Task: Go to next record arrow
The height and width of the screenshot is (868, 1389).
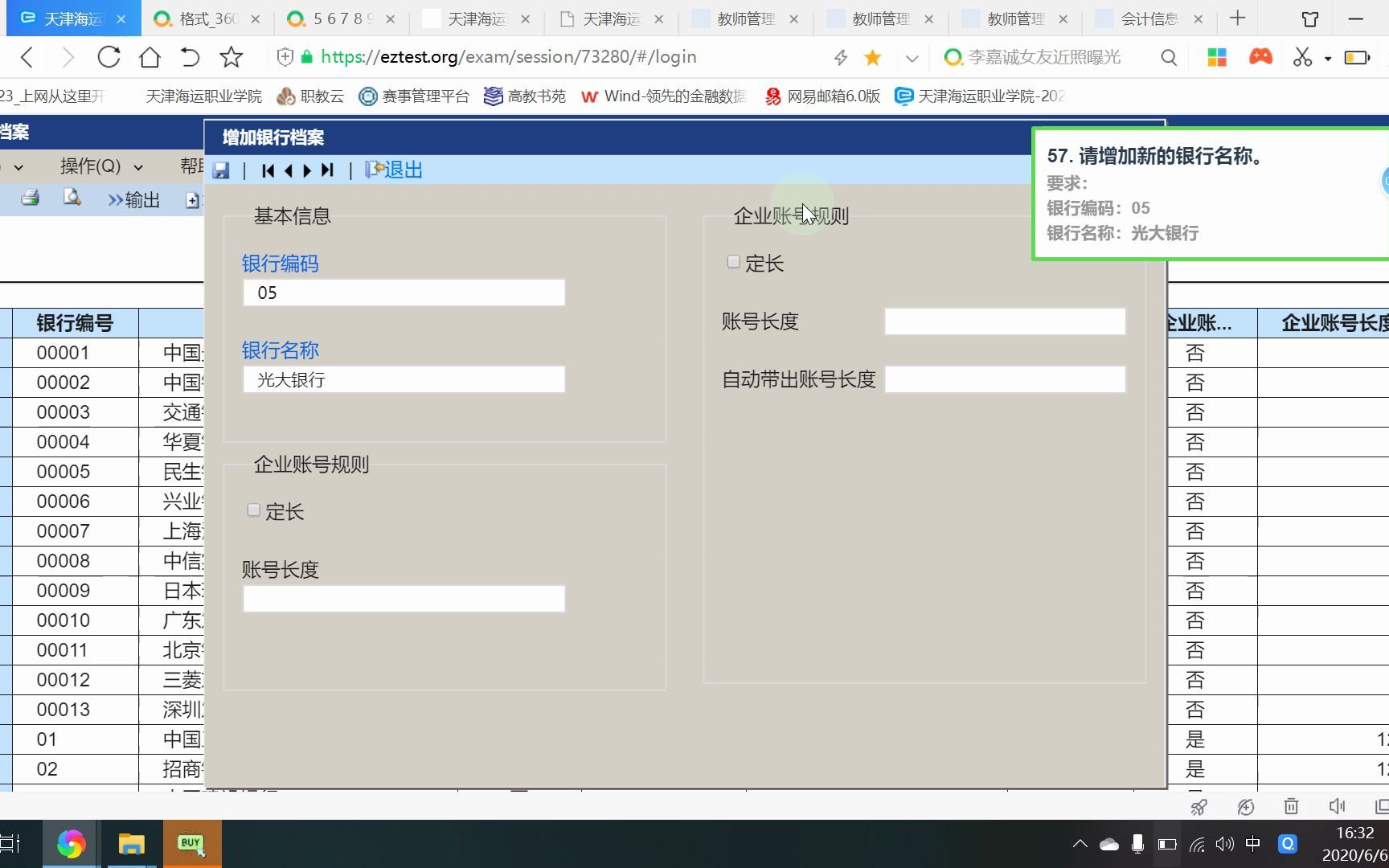Action: pos(307,170)
